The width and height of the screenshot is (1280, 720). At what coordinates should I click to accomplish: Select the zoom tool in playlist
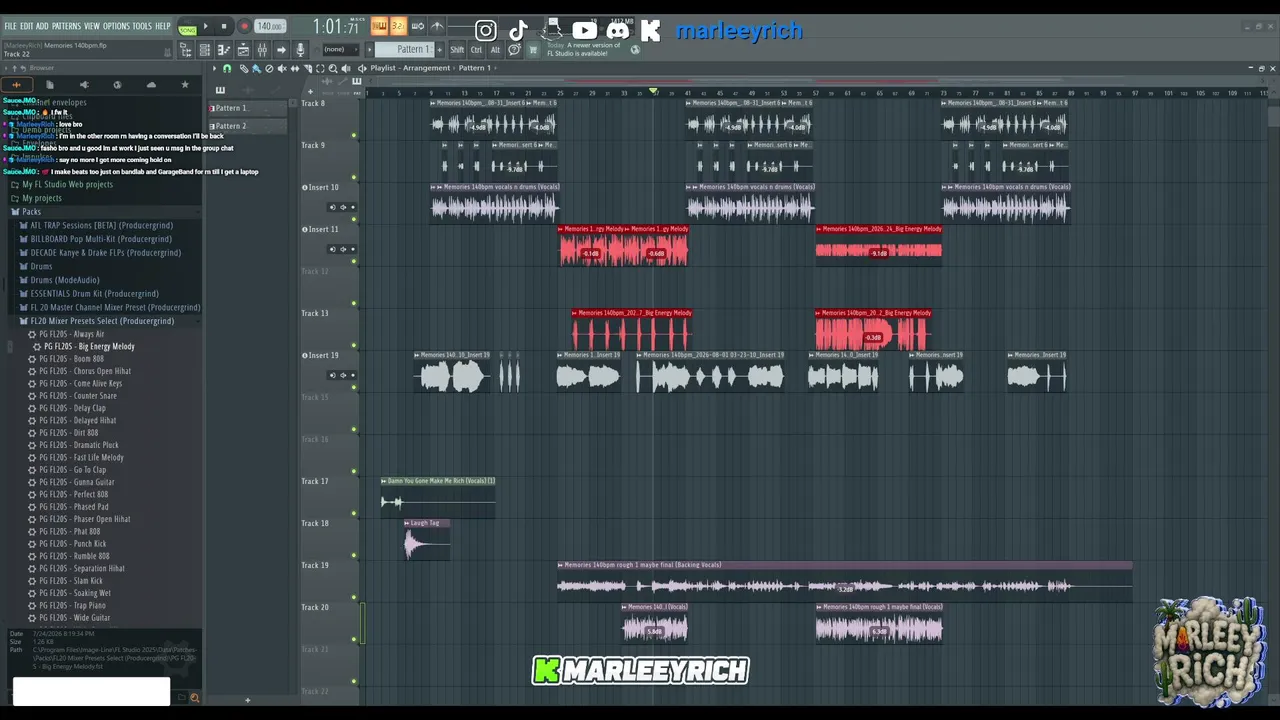pyautogui.click(x=333, y=68)
